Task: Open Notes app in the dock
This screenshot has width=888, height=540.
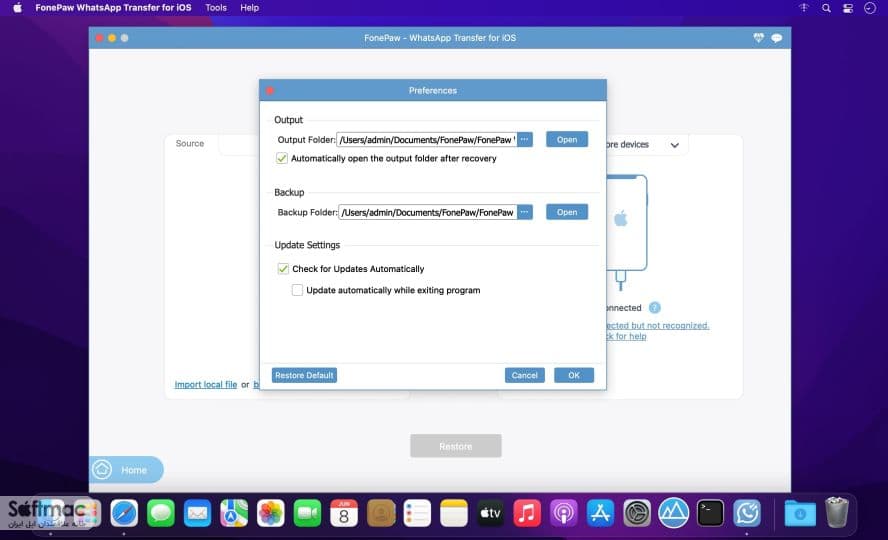Action: click(x=454, y=513)
